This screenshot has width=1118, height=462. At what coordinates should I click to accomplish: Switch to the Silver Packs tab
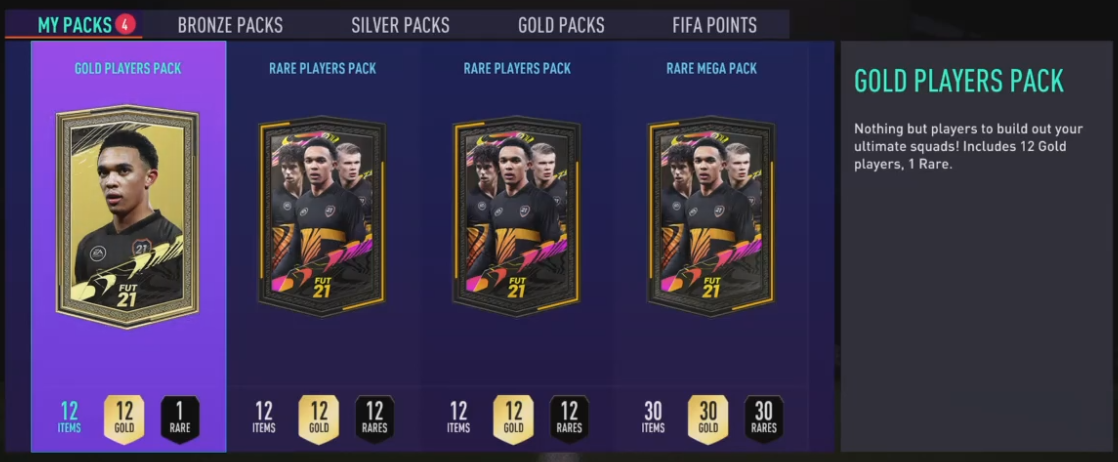click(400, 26)
